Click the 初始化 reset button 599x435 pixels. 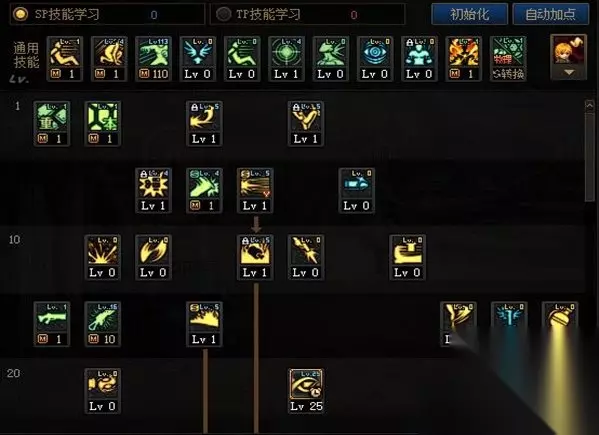click(x=469, y=14)
